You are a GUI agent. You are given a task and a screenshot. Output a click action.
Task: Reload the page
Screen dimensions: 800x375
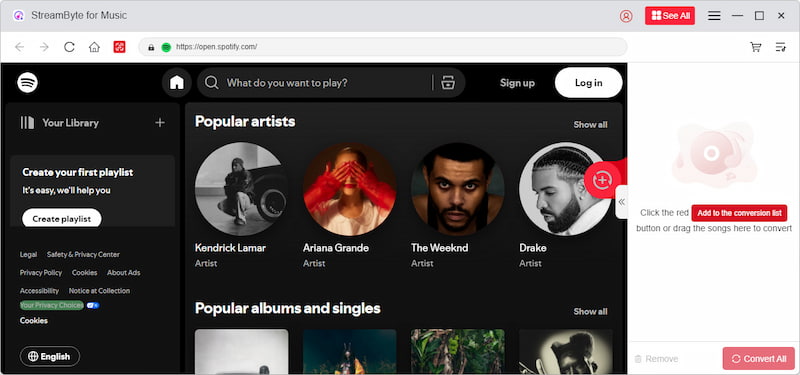pos(69,47)
